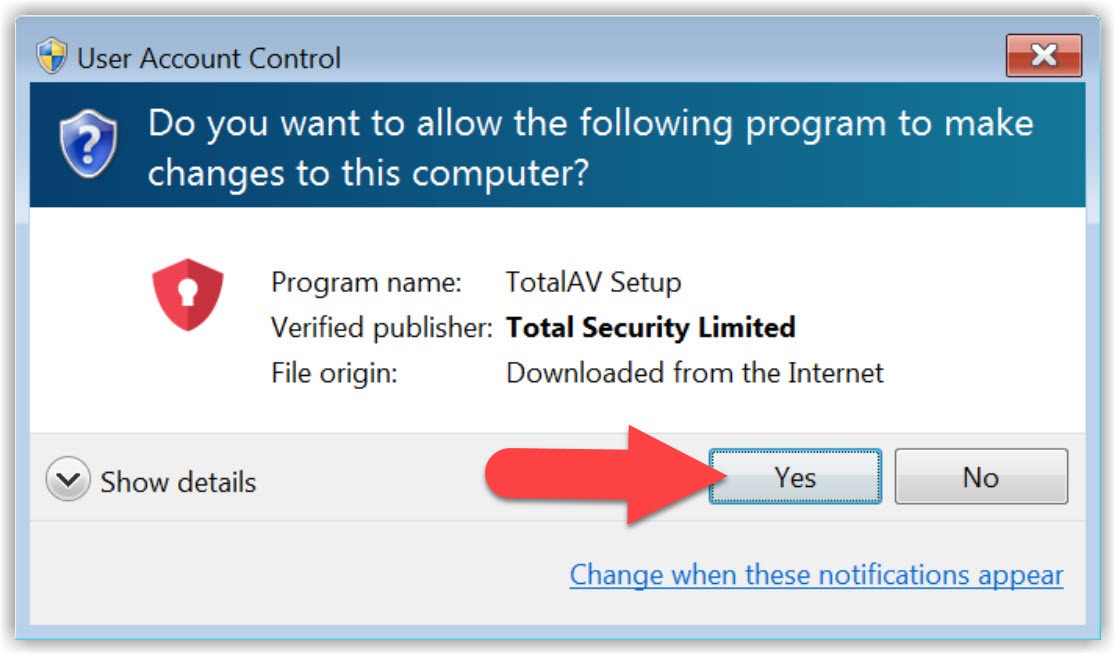Click the heading's "changes to this computer?" line

[x=368, y=173]
